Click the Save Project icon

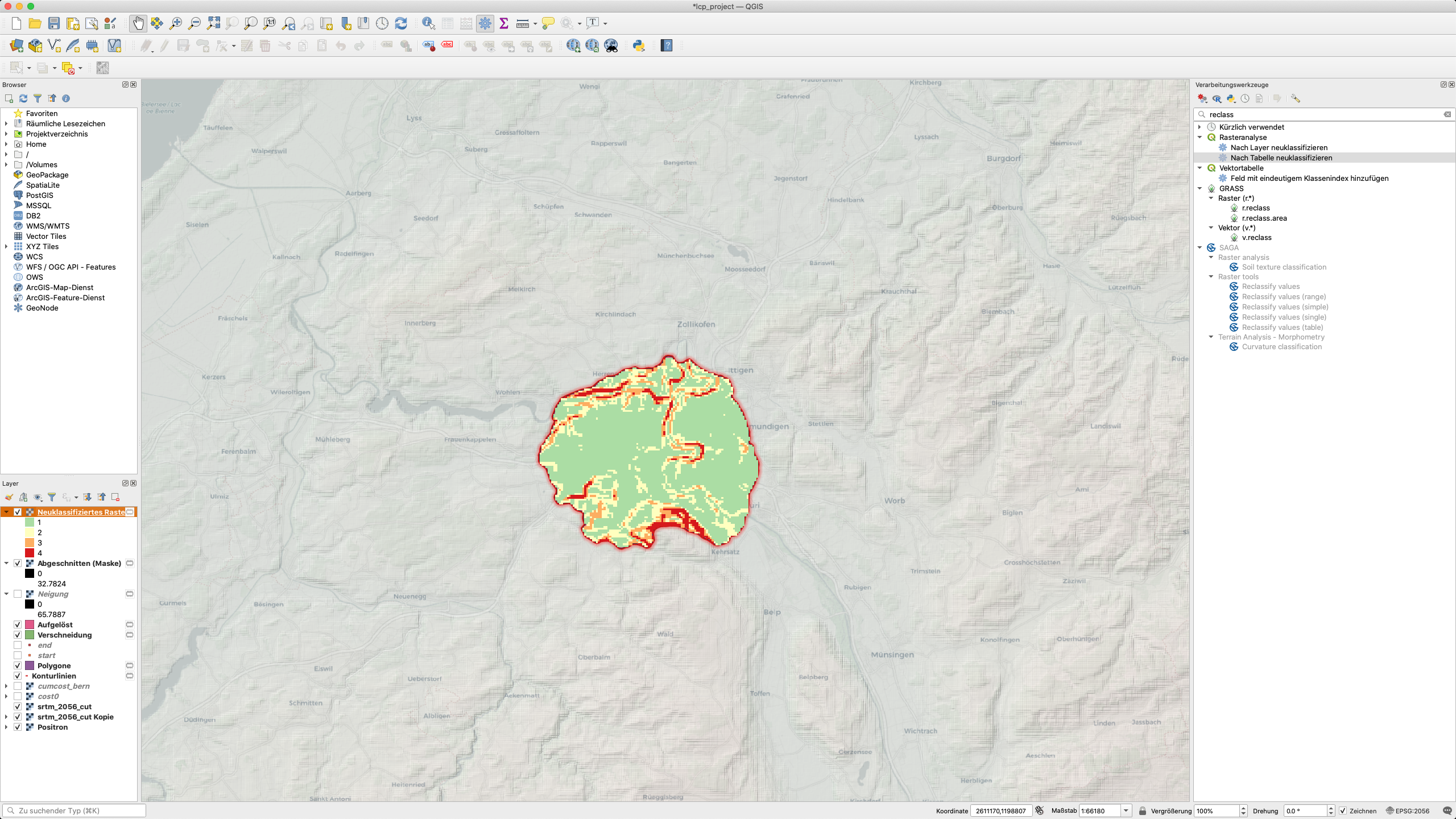[x=54, y=23]
